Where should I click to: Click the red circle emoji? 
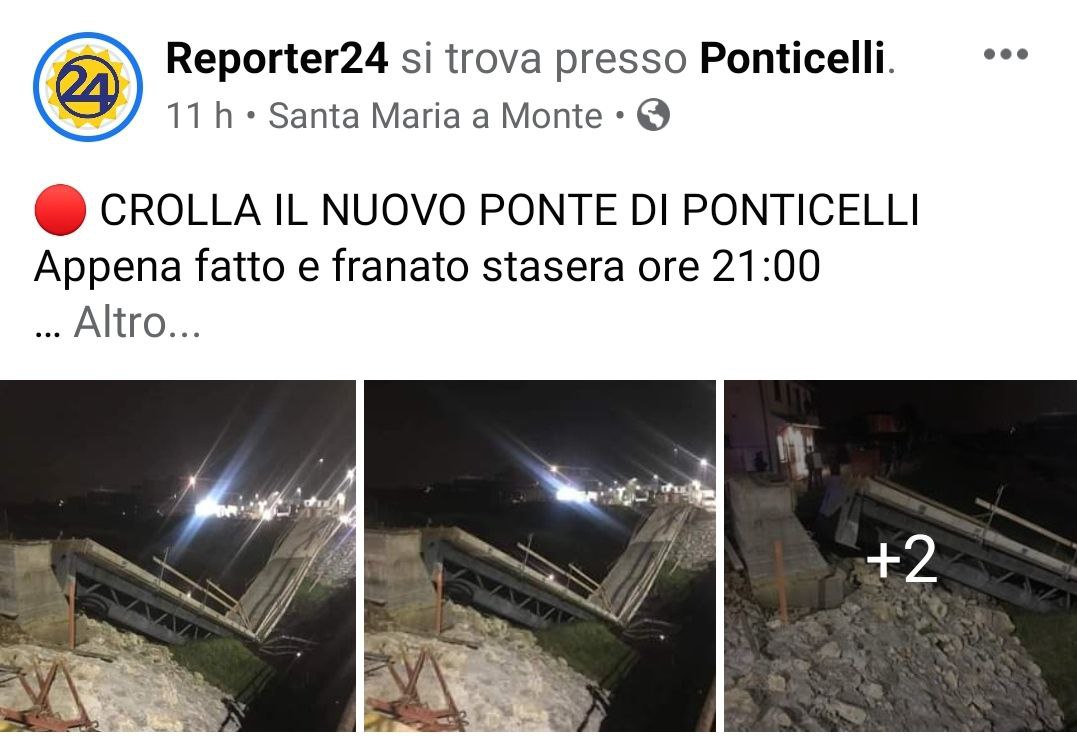pyautogui.click(x=60, y=209)
